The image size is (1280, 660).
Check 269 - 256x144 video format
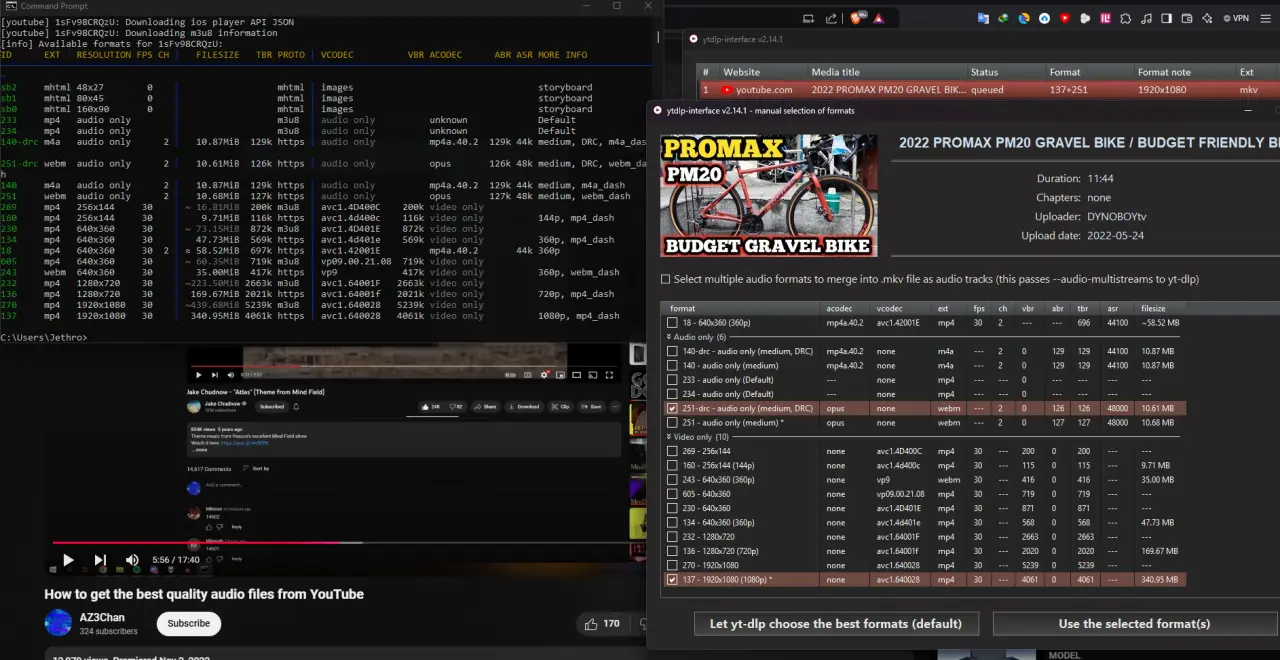tap(673, 451)
